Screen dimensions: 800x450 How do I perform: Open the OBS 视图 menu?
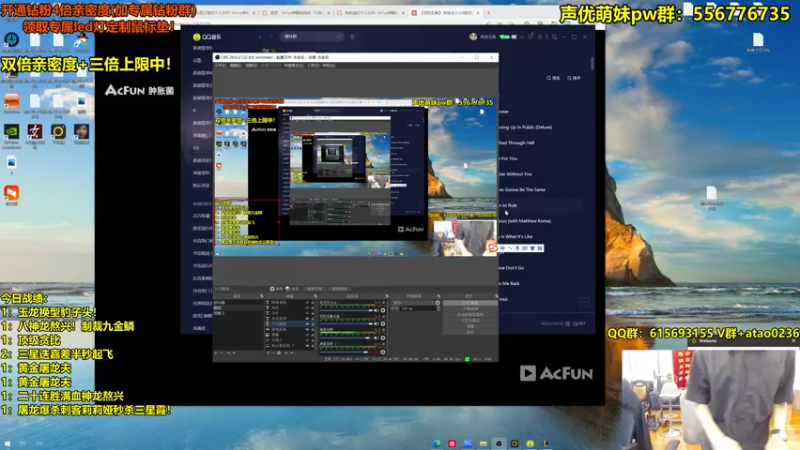click(252, 65)
